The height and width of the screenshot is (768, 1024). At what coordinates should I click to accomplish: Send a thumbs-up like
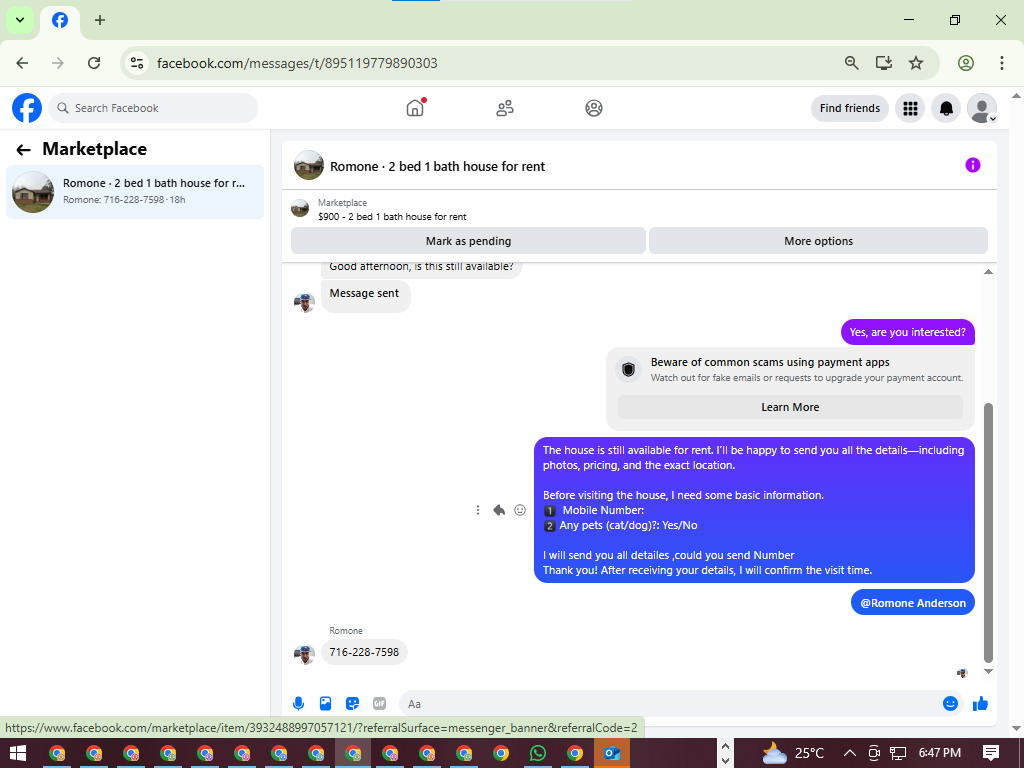(980, 703)
